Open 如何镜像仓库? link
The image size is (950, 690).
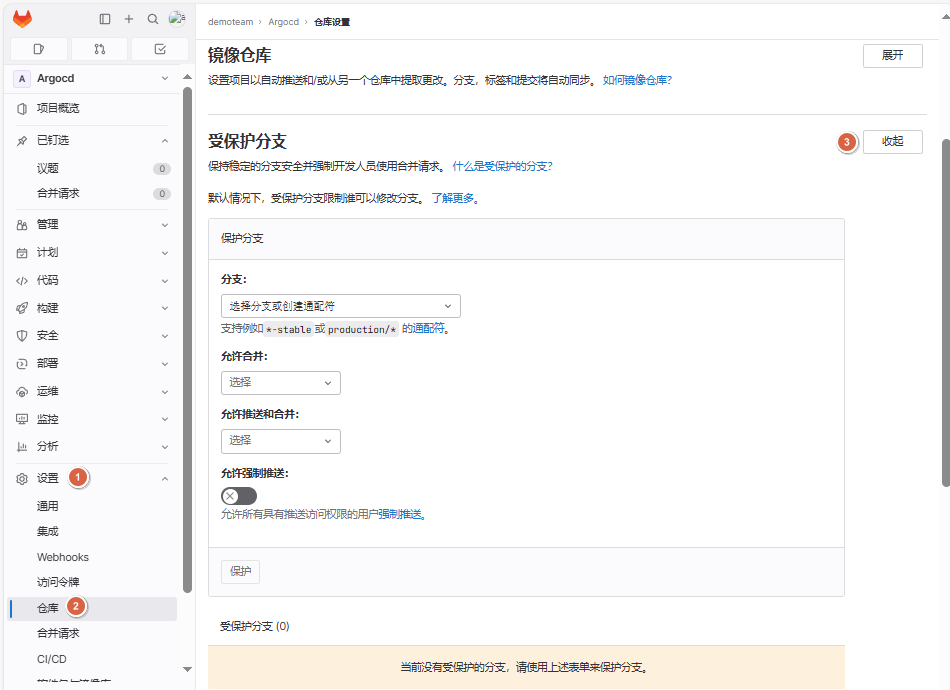click(x=637, y=80)
